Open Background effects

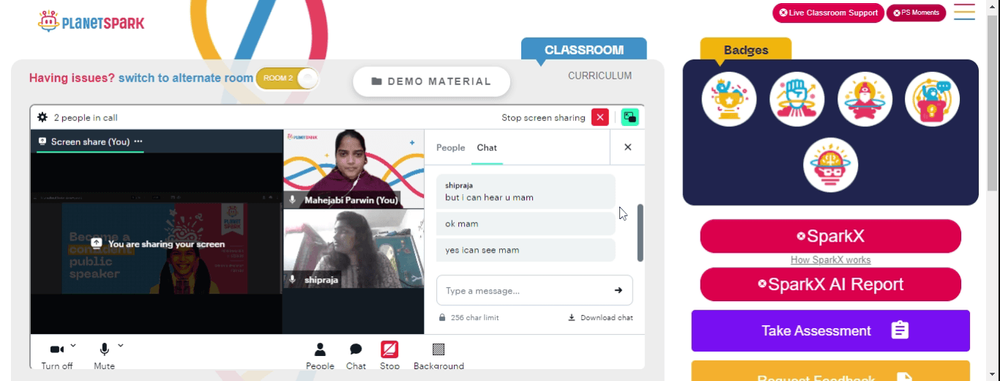[x=438, y=356]
